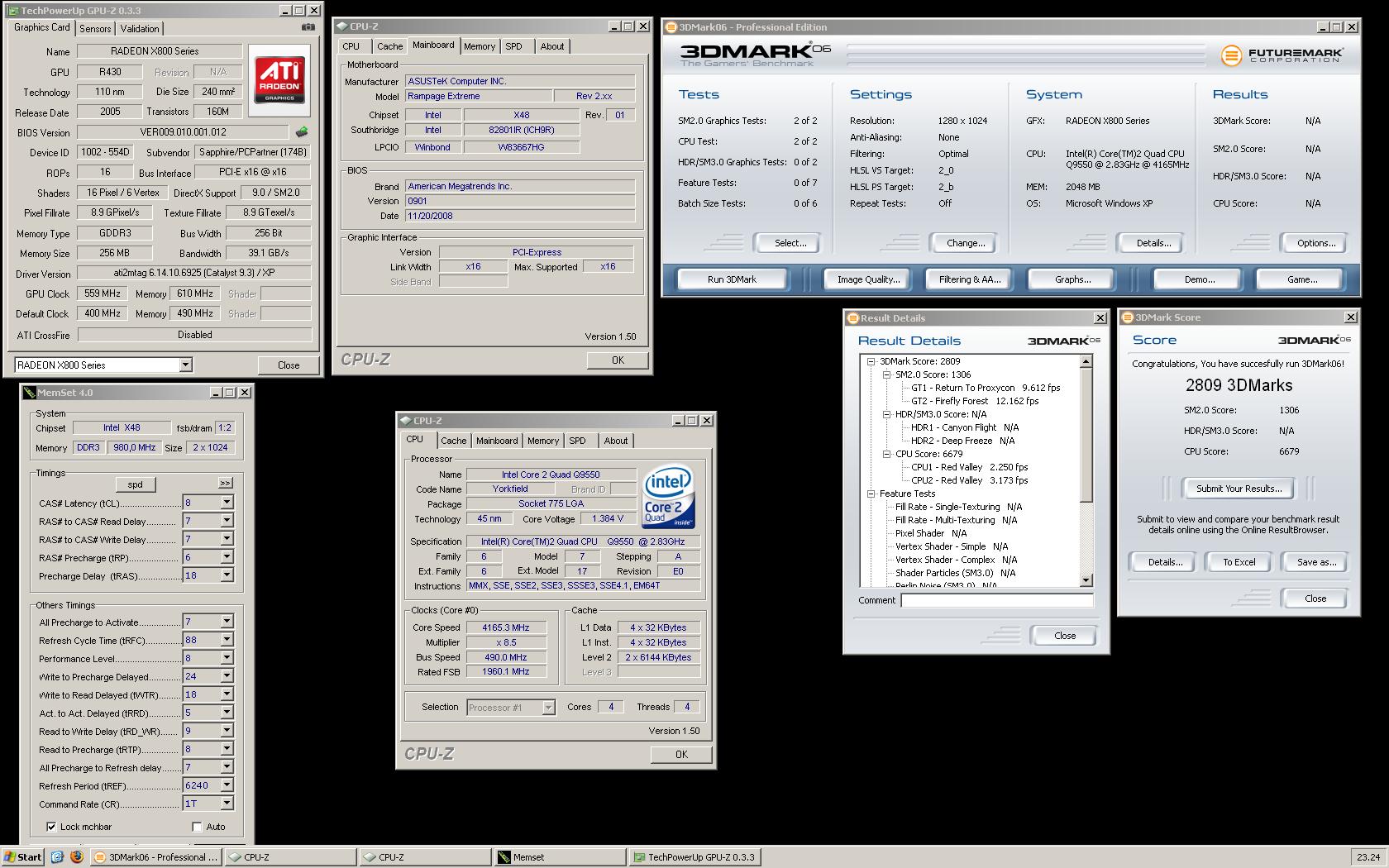Open the Precharge Delay (tRAS) dropdown
This screenshot has height=868, width=1389.
pyautogui.click(x=227, y=575)
